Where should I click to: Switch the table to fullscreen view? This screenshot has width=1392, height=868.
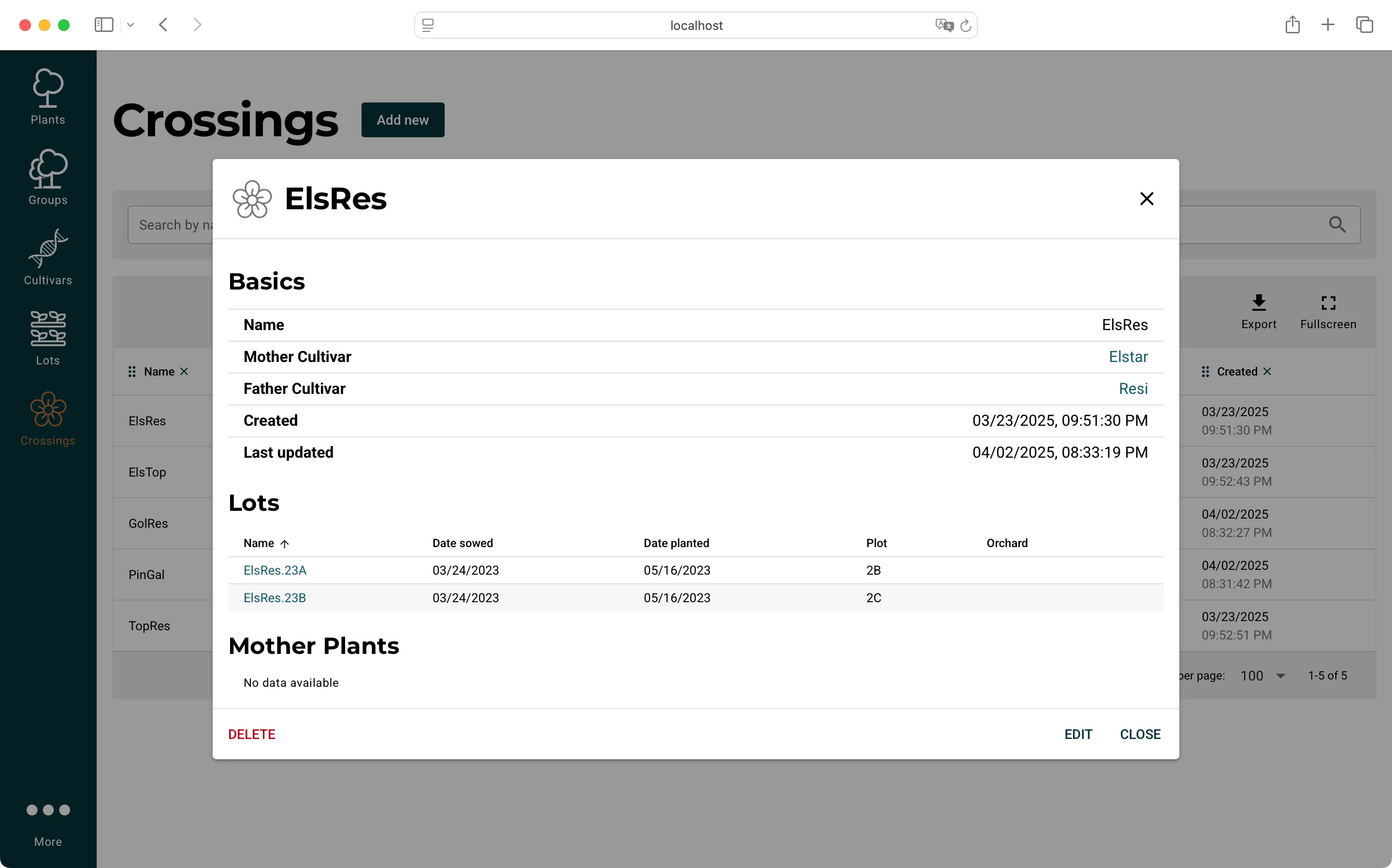pyautogui.click(x=1328, y=312)
